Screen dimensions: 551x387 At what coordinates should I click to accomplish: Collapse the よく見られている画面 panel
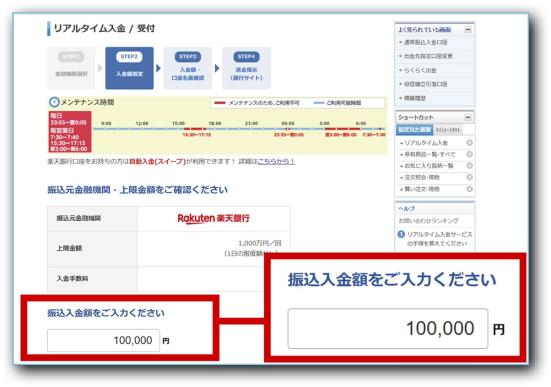click(x=468, y=30)
